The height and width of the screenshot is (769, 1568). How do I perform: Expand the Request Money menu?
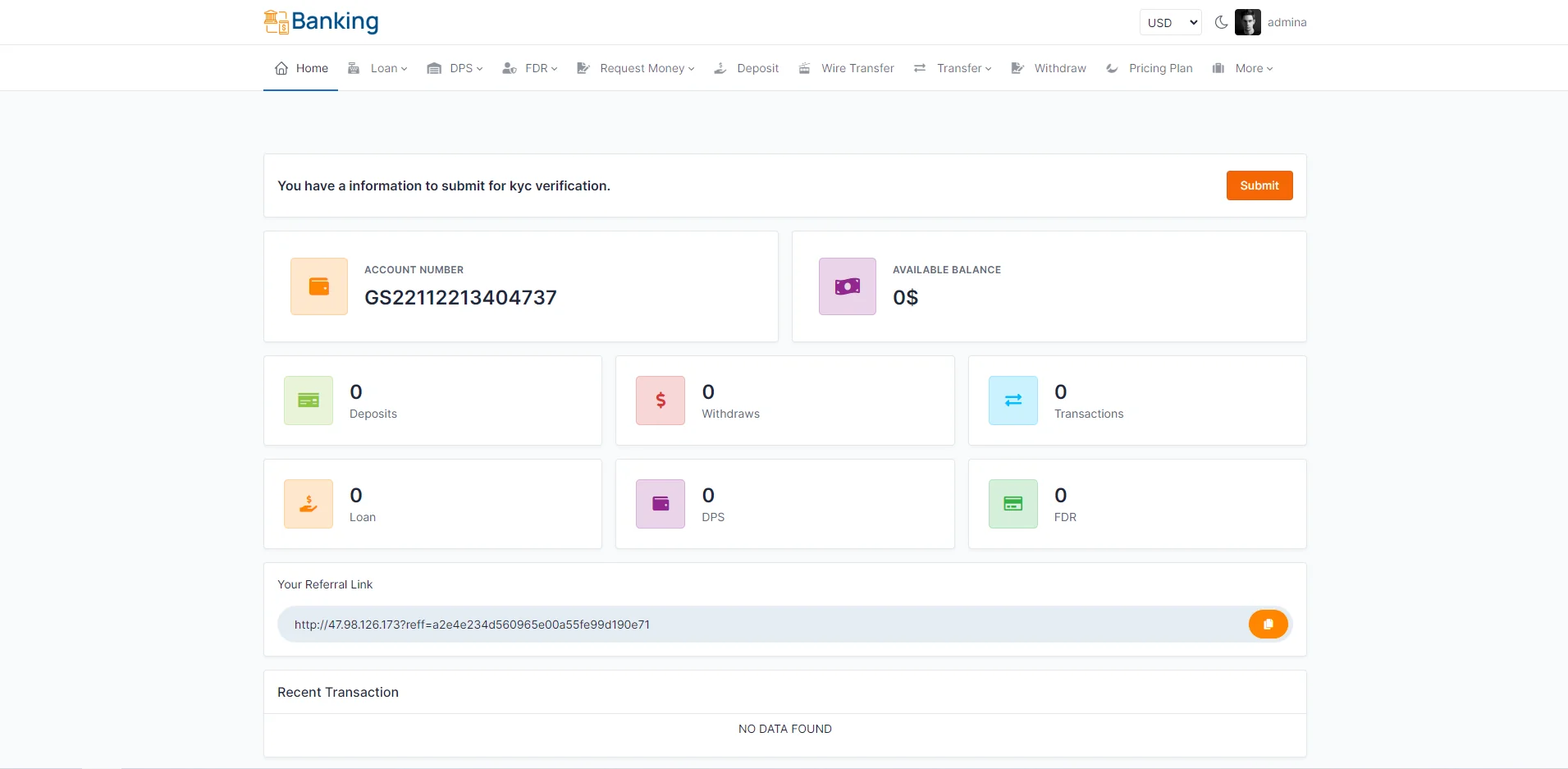(636, 68)
